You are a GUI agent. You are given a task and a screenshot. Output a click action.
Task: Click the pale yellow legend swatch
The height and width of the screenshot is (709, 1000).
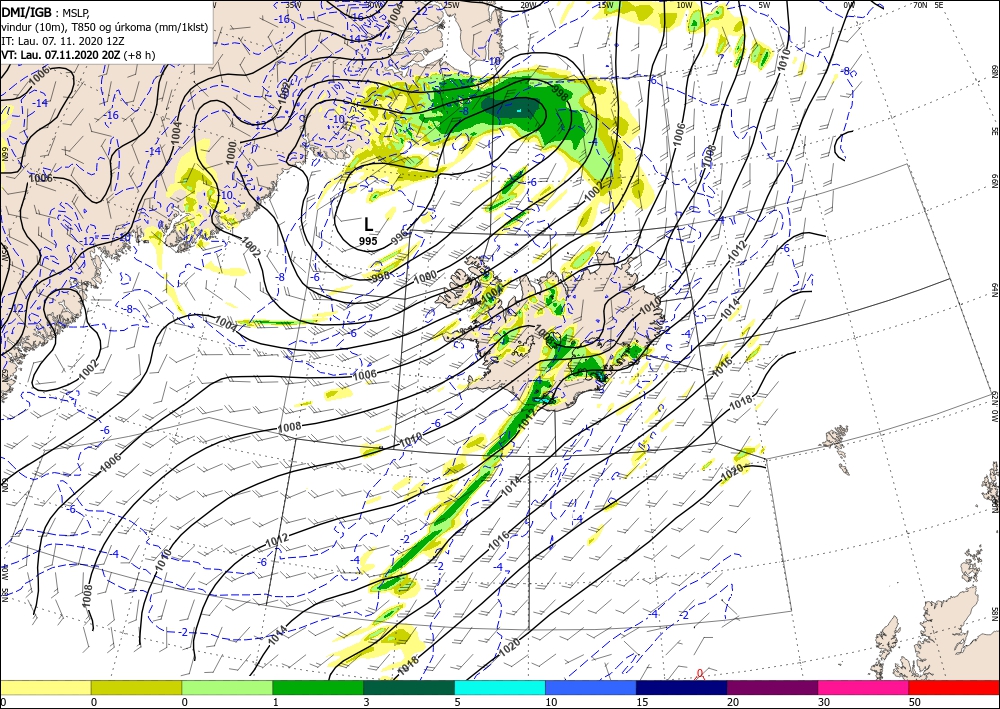point(45,687)
